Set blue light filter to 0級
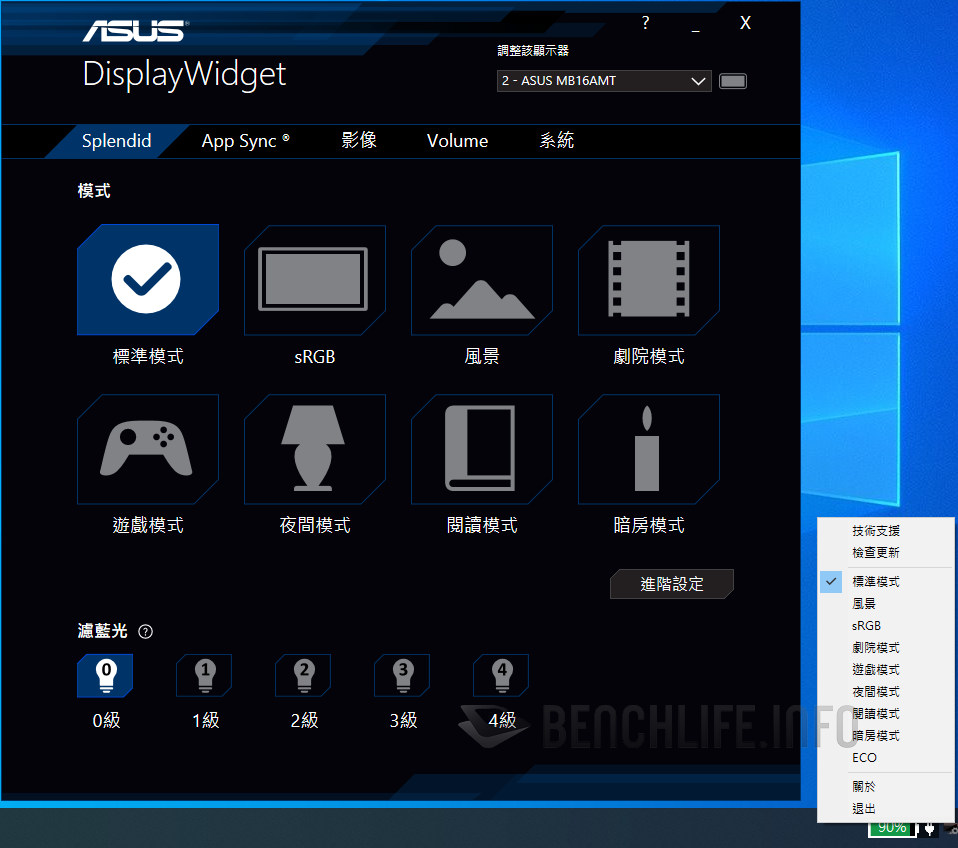Viewport: 958px width, 848px height. pyautogui.click(x=105, y=676)
